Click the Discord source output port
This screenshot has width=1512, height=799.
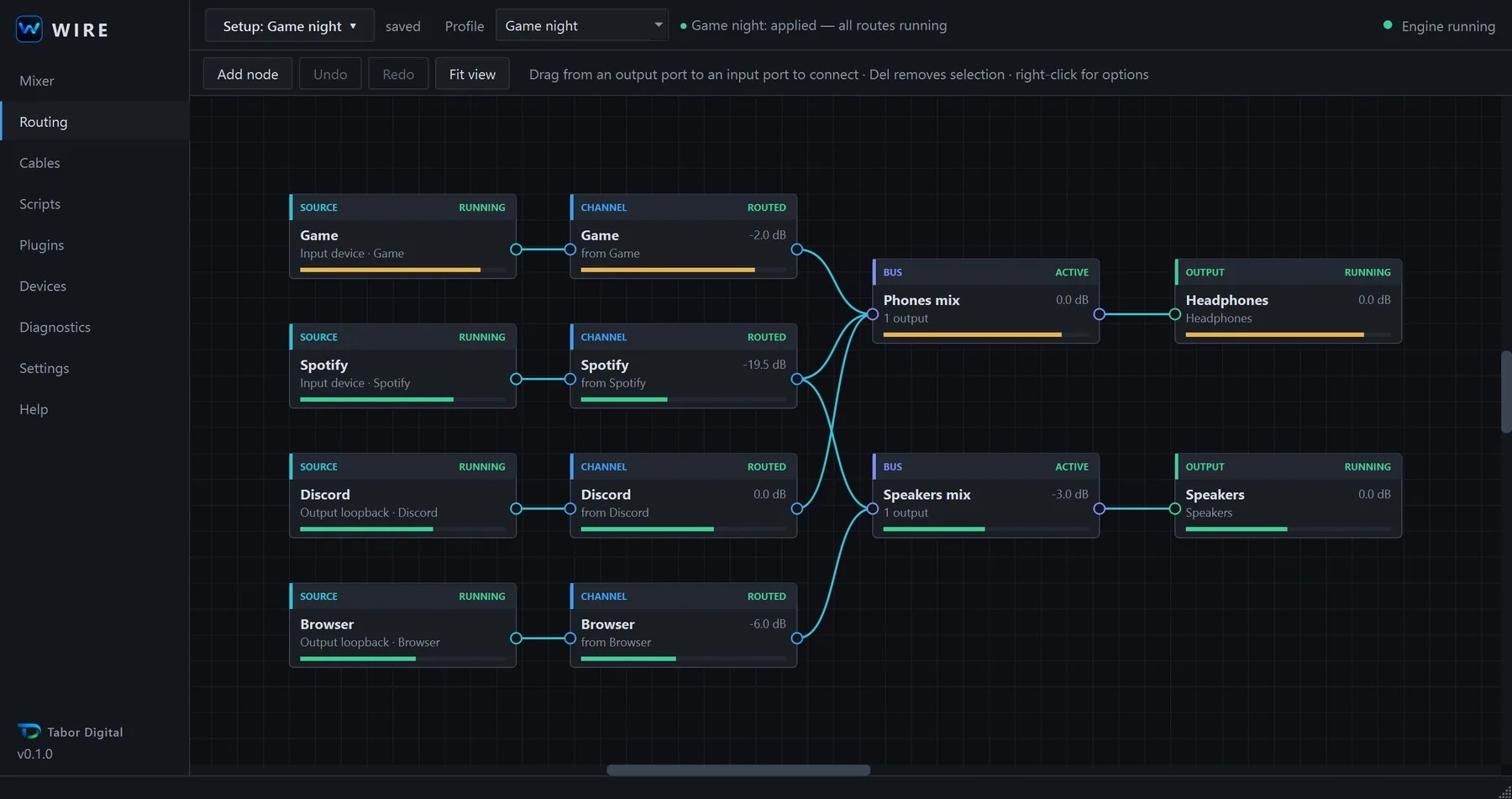point(517,508)
